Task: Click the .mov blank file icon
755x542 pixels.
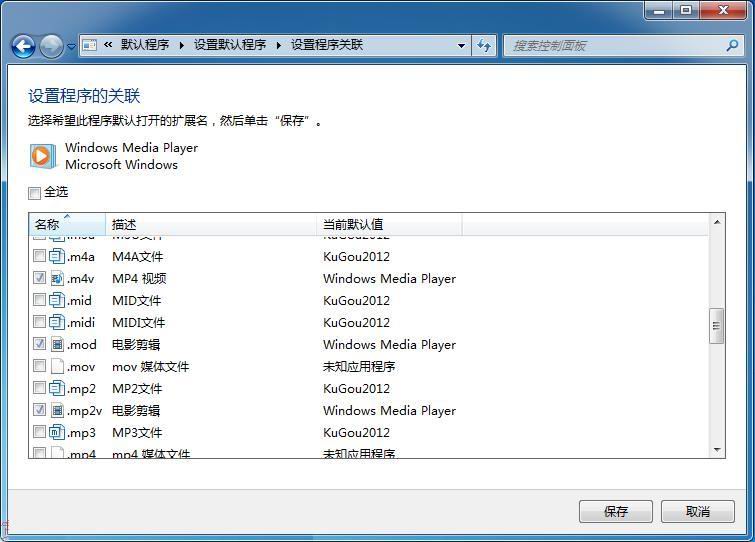Action: 57,367
